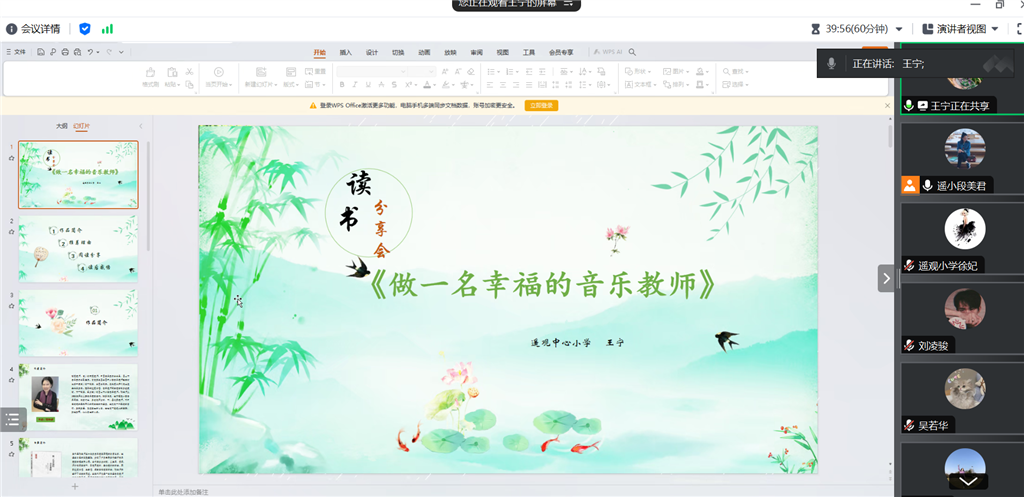Click the Decrease Indent icon
The image size is (1024, 497).
tap(529, 71)
